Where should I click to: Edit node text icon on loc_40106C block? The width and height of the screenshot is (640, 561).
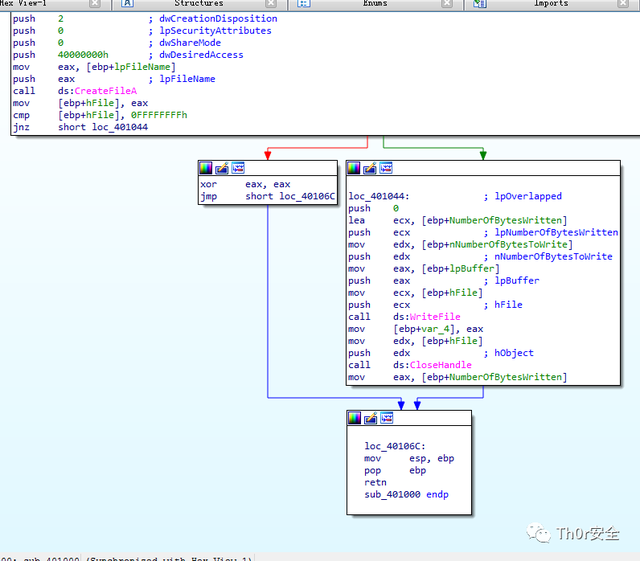click(x=371, y=418)
